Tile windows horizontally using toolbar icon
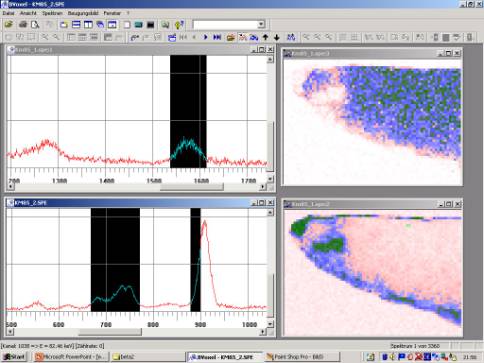This screenshot has width=484, height=363. tap(76, 25)
